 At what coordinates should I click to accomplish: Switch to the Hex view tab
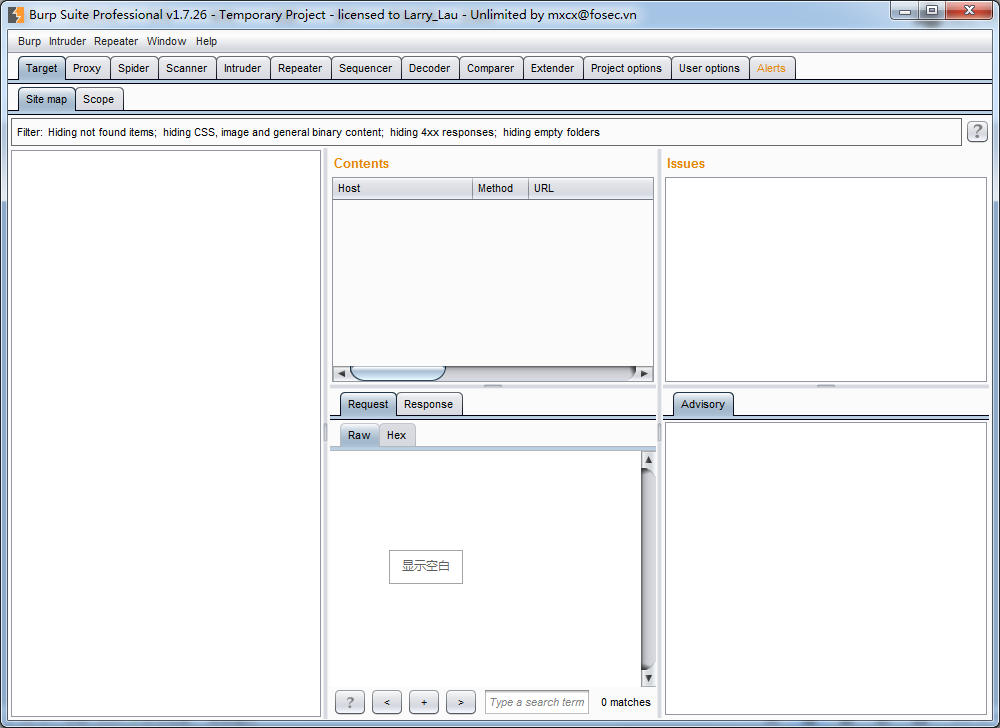click(396, 435)
